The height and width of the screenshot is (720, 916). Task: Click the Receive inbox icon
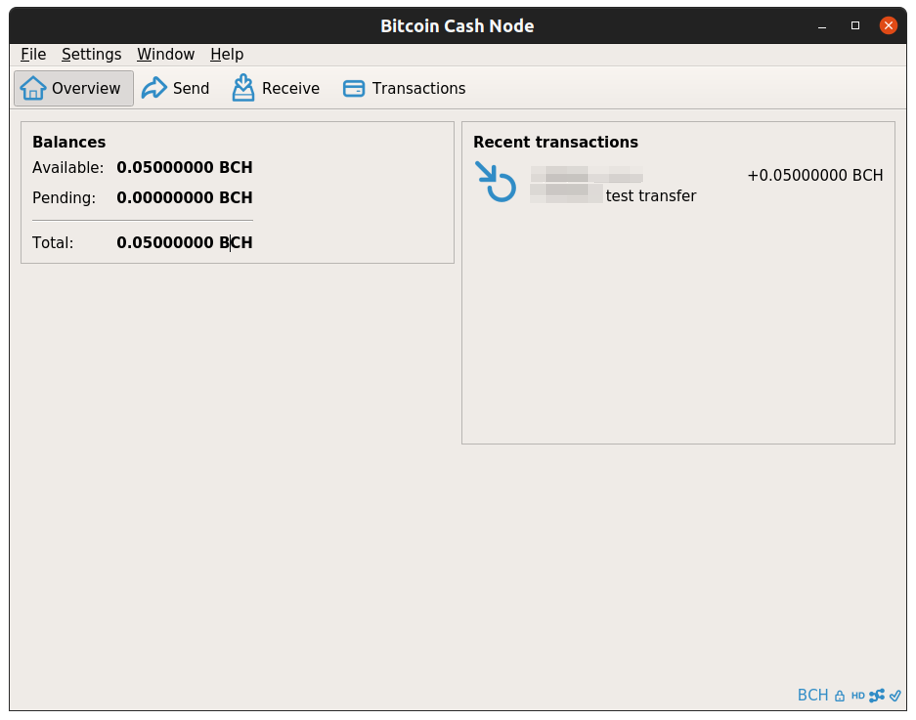(243, 88)
